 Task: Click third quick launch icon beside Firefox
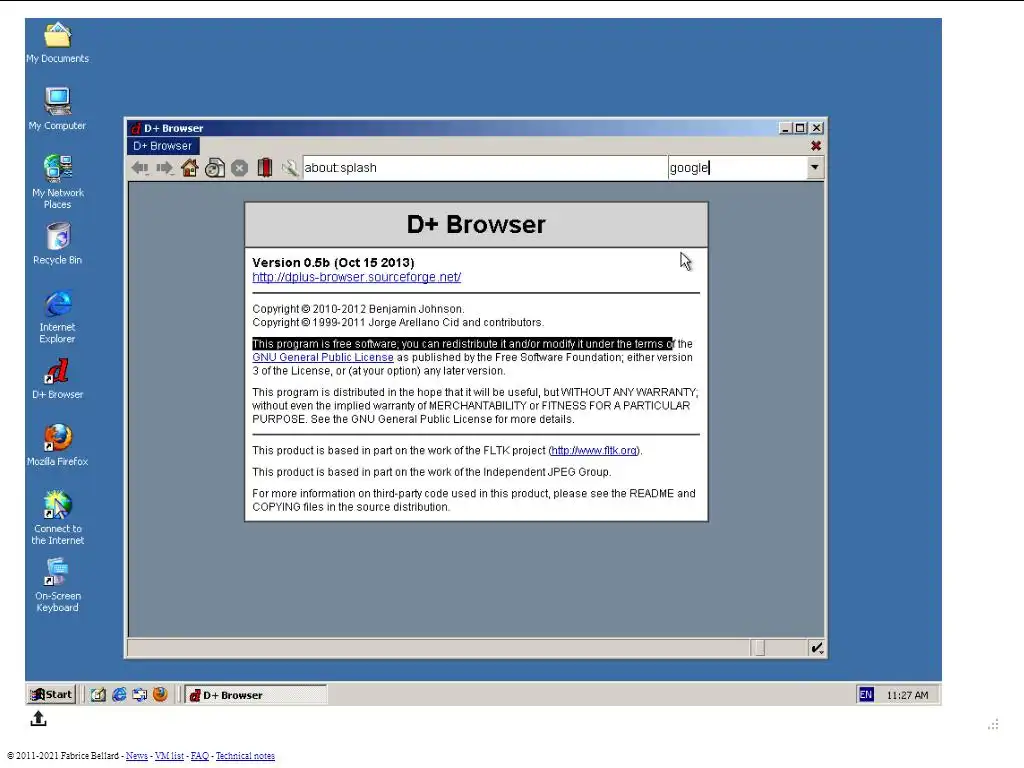point(139,695)
